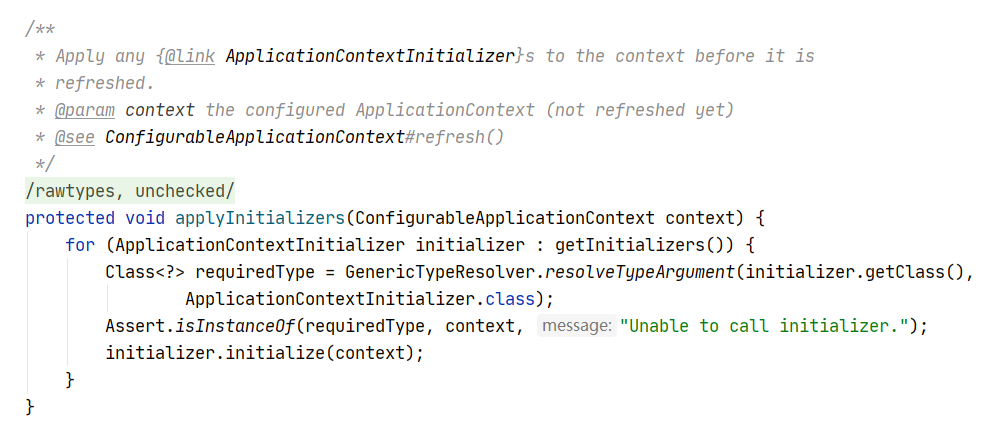Click the "message:" inlay parameter hint

coord(575,326)
